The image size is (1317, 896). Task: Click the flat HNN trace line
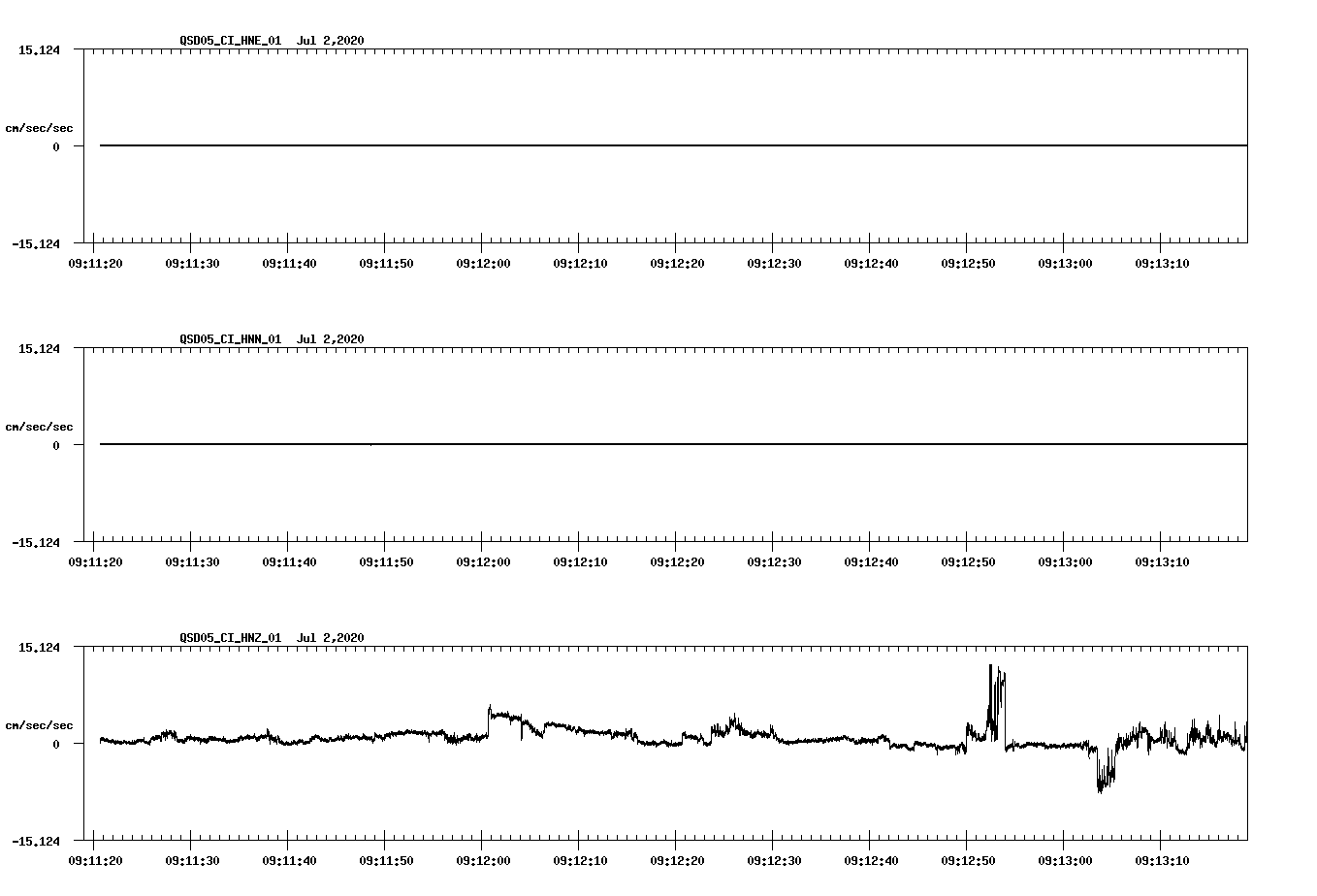(673, 444)
